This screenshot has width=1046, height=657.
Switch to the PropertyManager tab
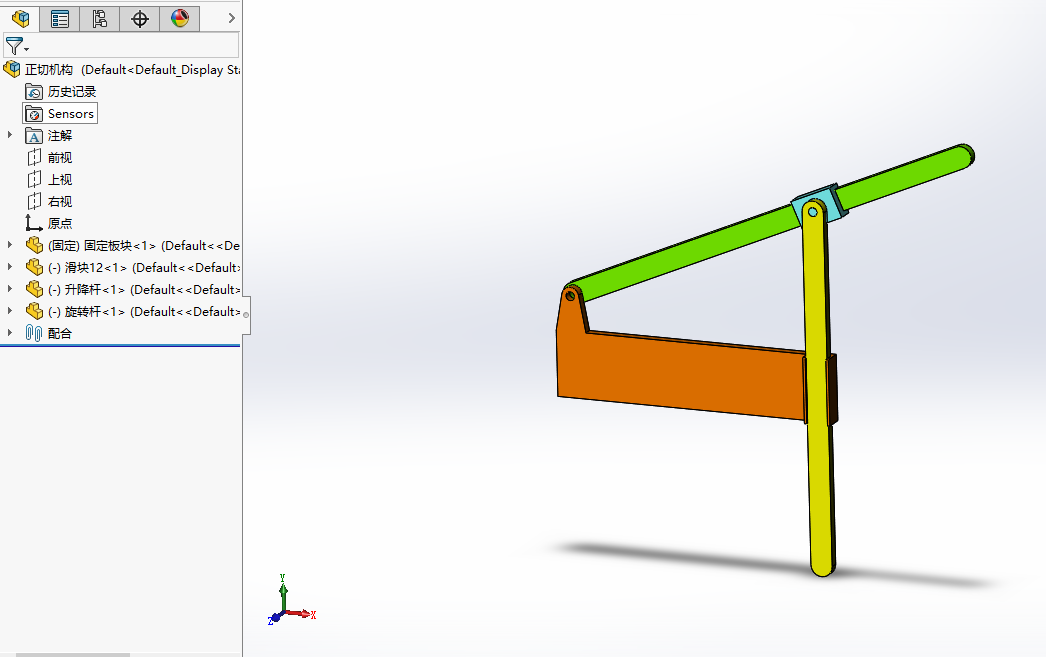60,19
